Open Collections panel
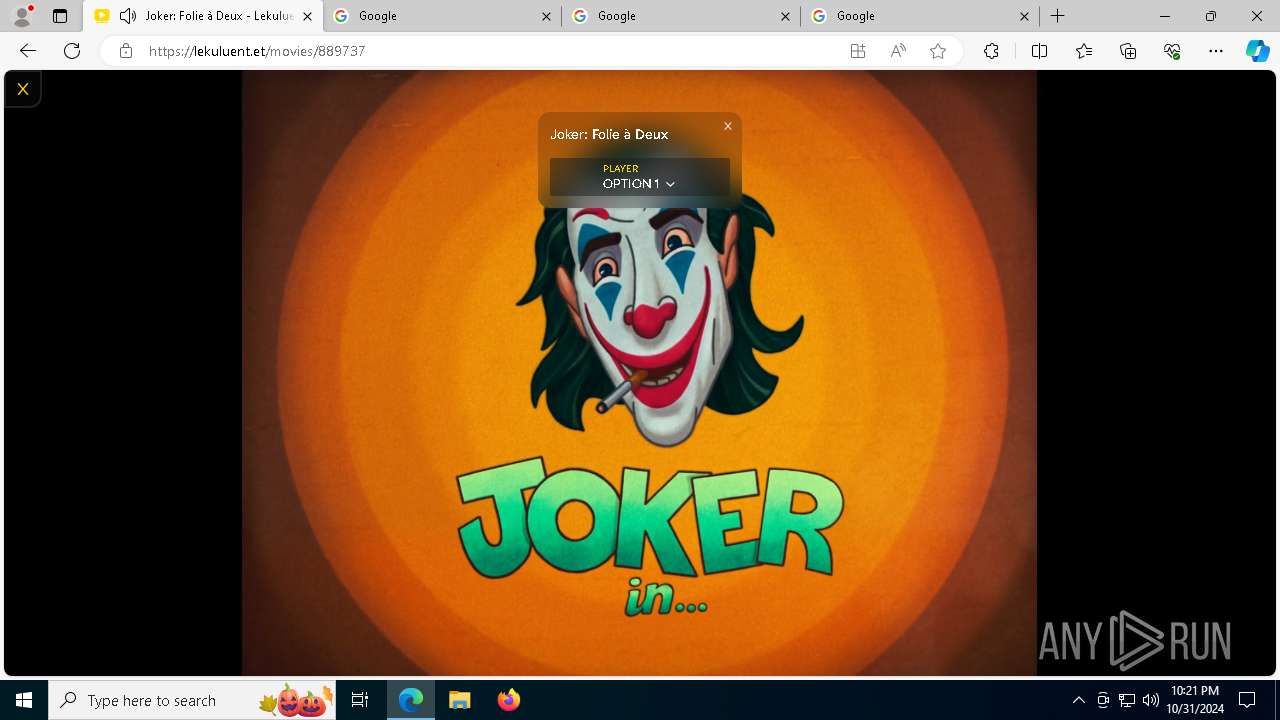The image size is (1280, 720). pos(1128,51)
